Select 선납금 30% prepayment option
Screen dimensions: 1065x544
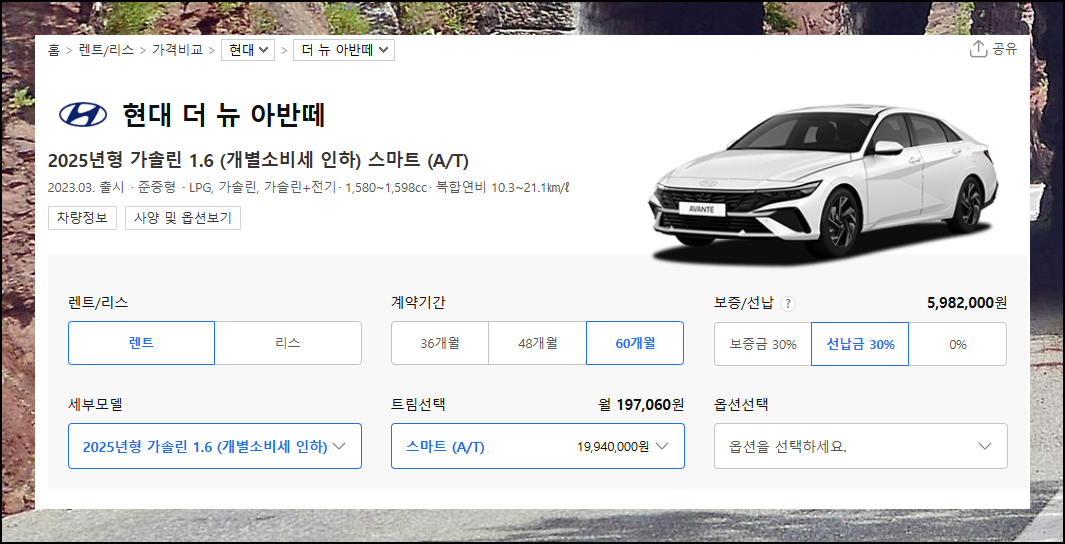click(x=860, y=344)
